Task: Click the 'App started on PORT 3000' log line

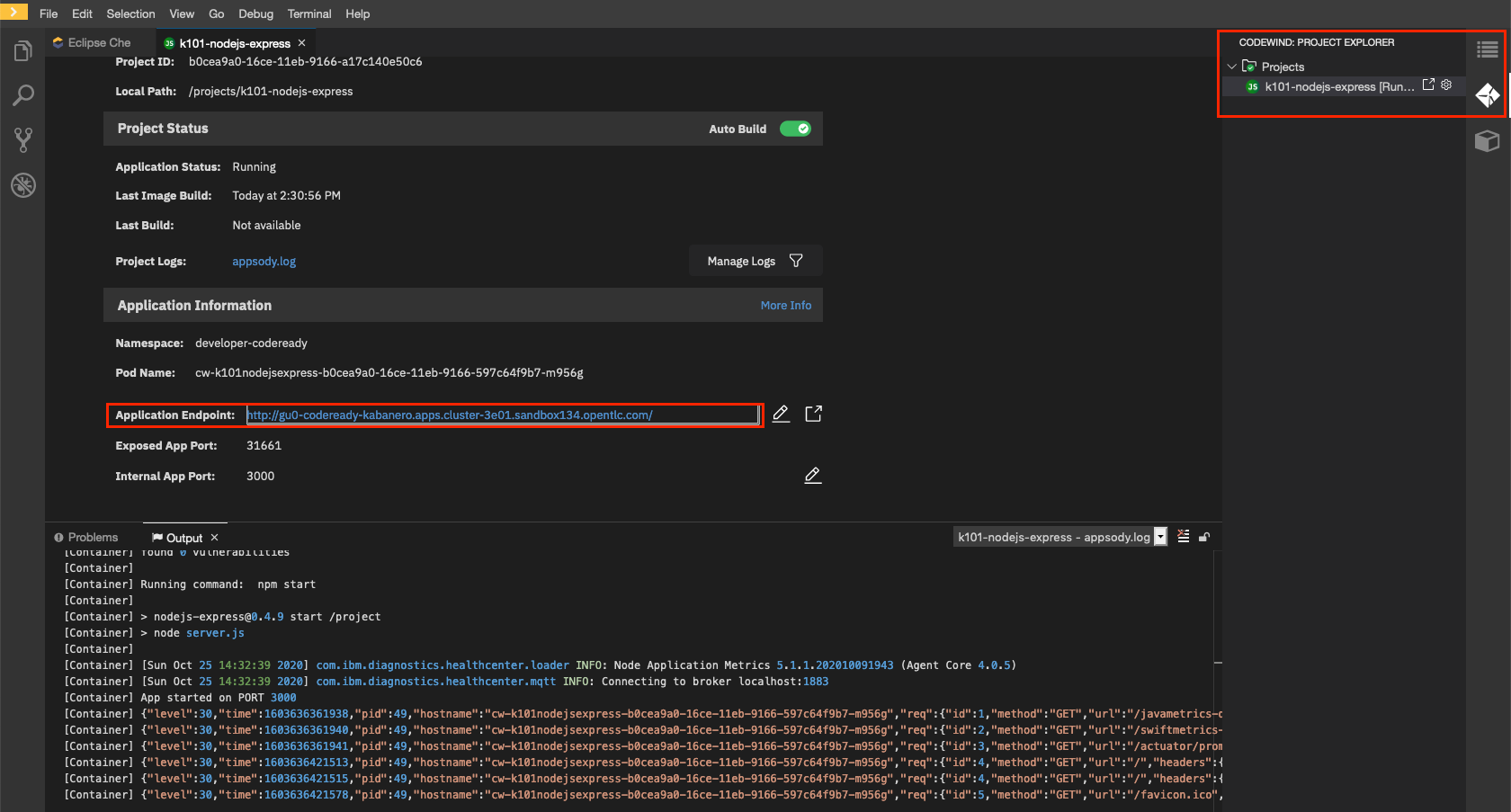Action: [219, 698]
